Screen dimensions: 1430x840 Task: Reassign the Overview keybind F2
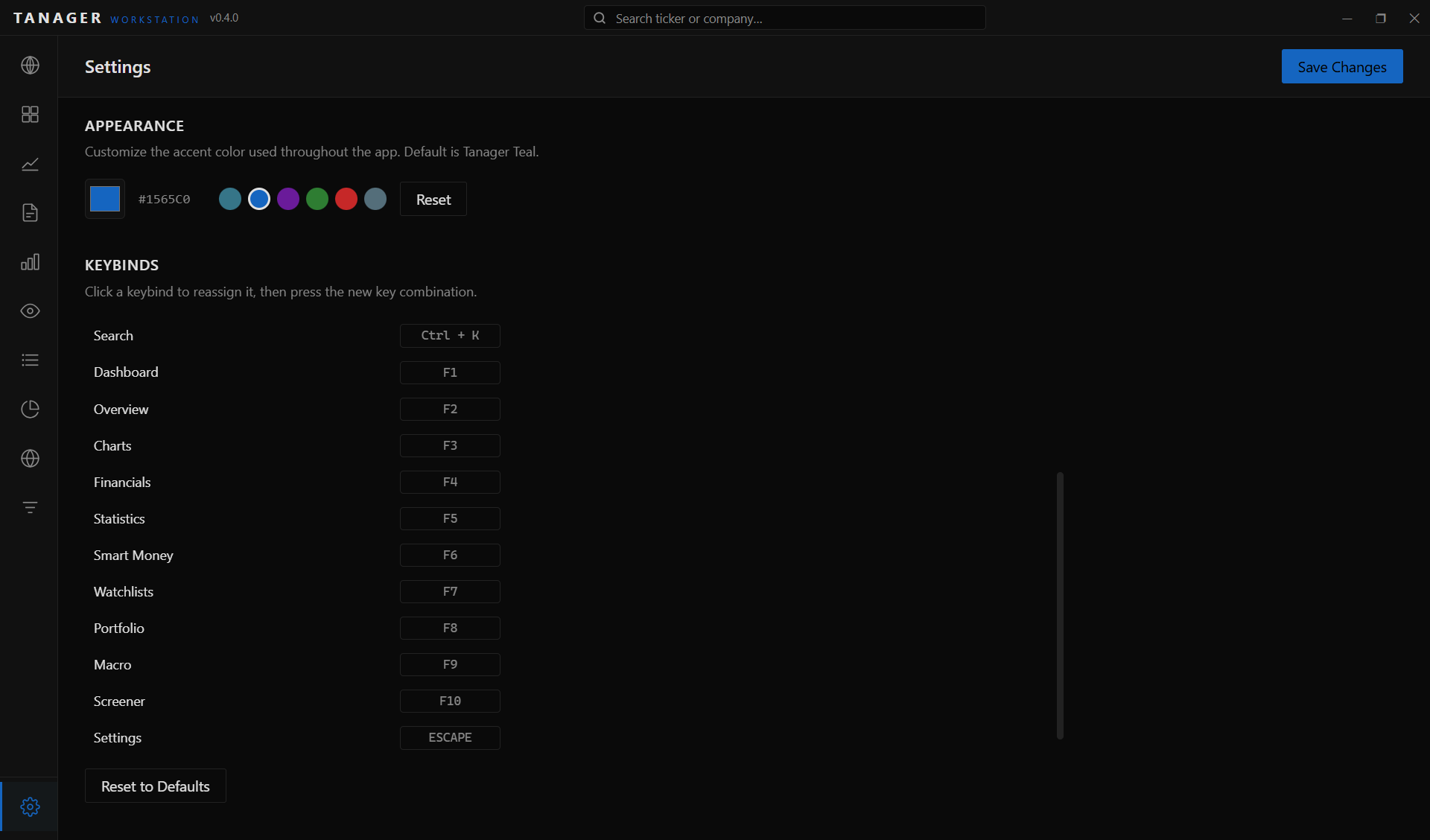click(x=450, y=409)
